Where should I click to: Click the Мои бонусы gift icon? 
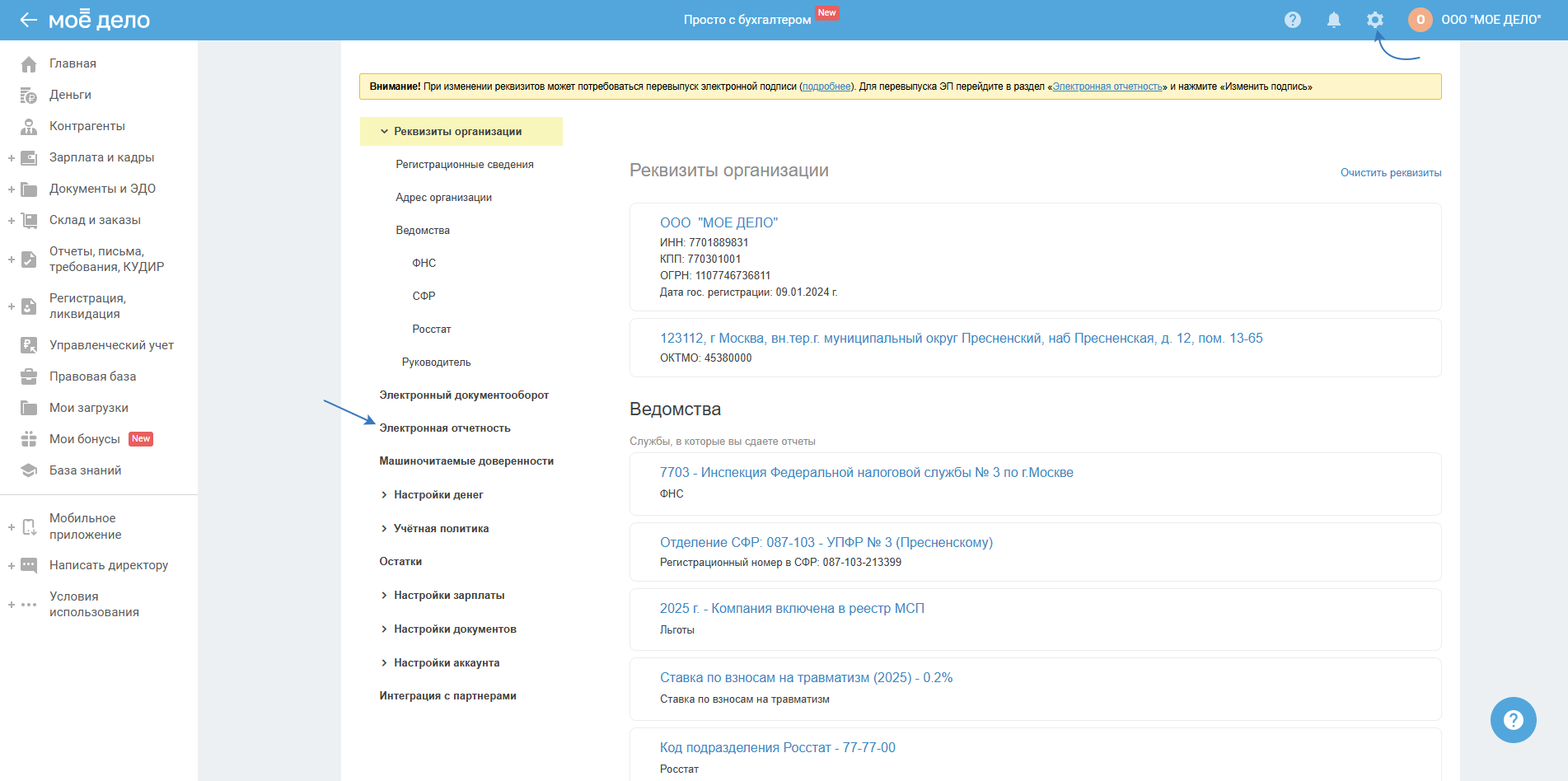29,439
